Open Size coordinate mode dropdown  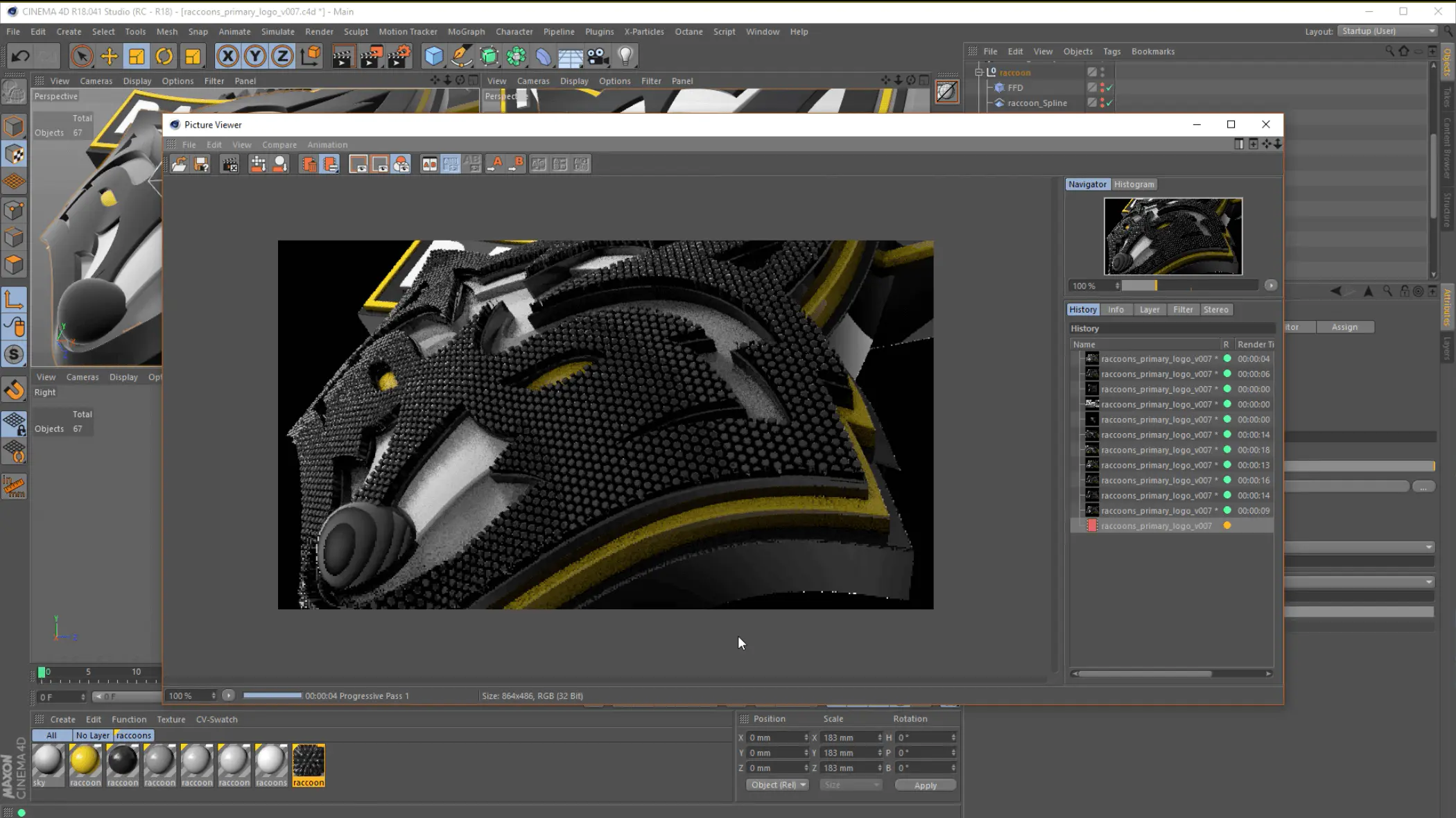(x=851, y=785)
